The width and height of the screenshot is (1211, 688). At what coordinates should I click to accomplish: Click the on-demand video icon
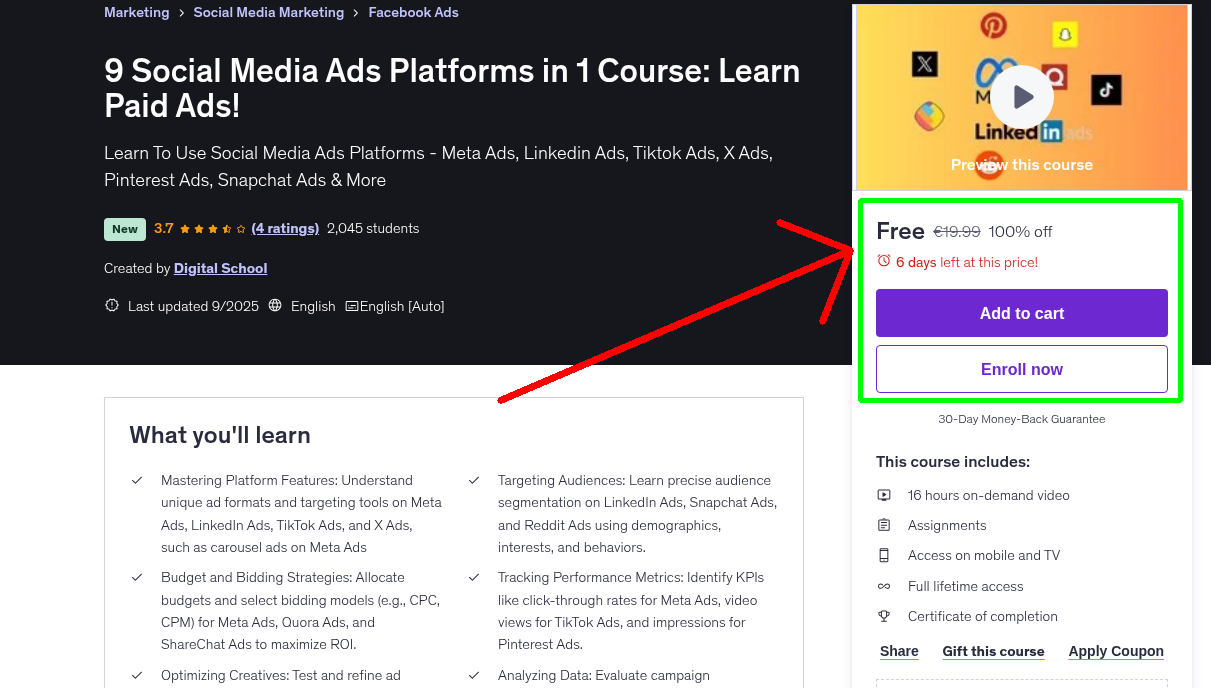883,495
